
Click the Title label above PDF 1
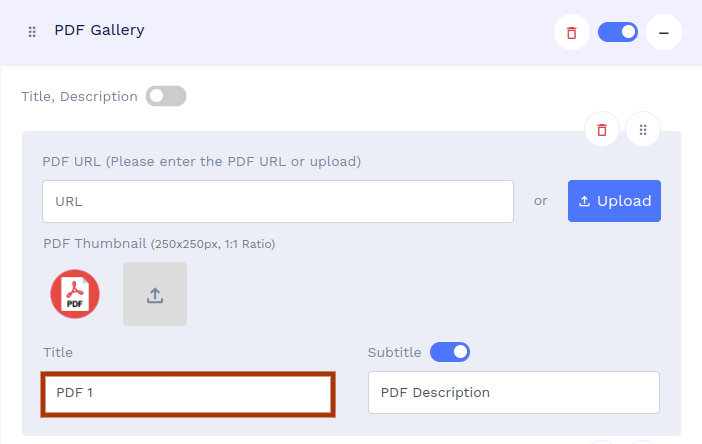pos(58,353)
